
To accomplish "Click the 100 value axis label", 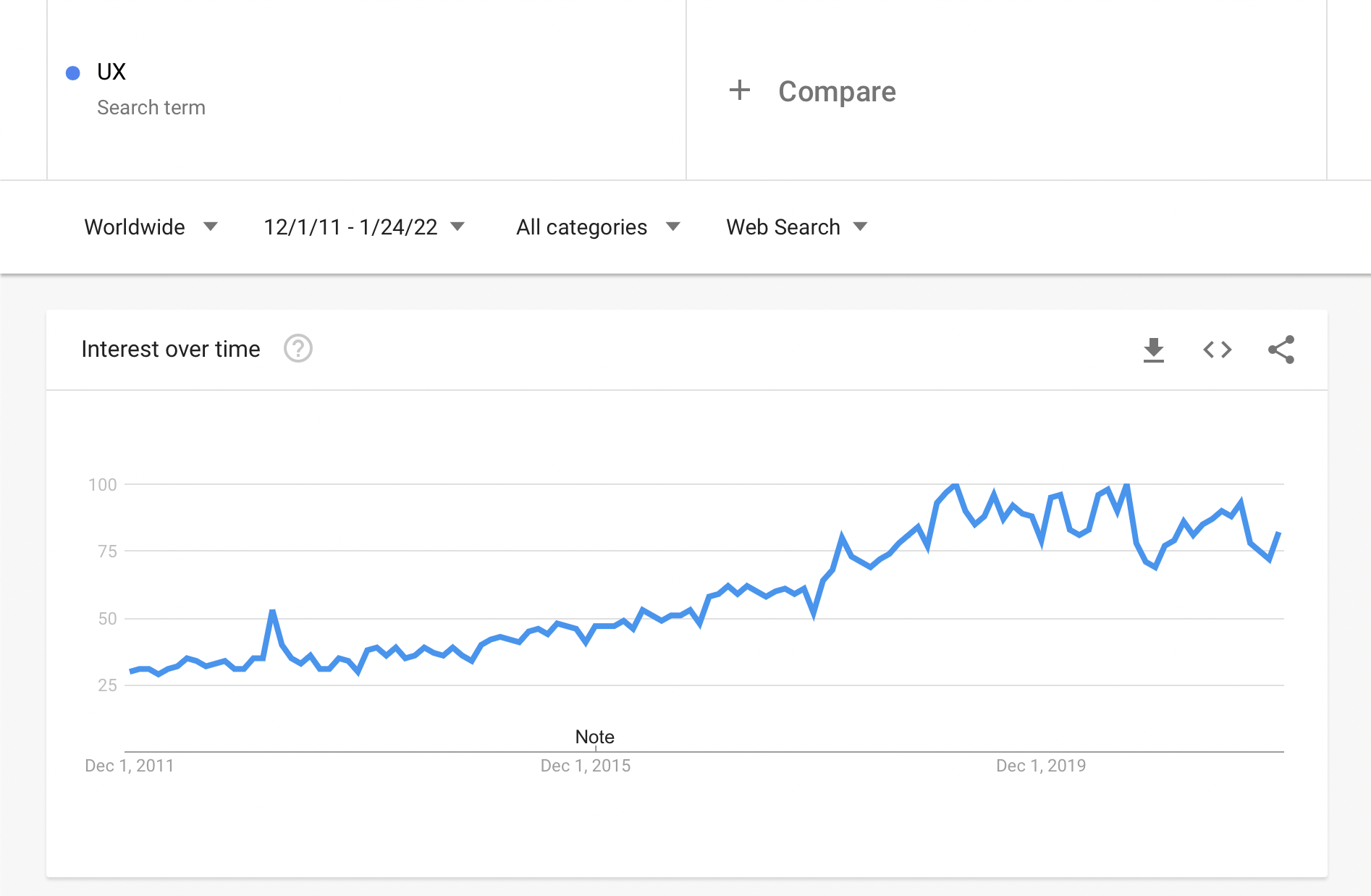I will click(x=102, y=485).
